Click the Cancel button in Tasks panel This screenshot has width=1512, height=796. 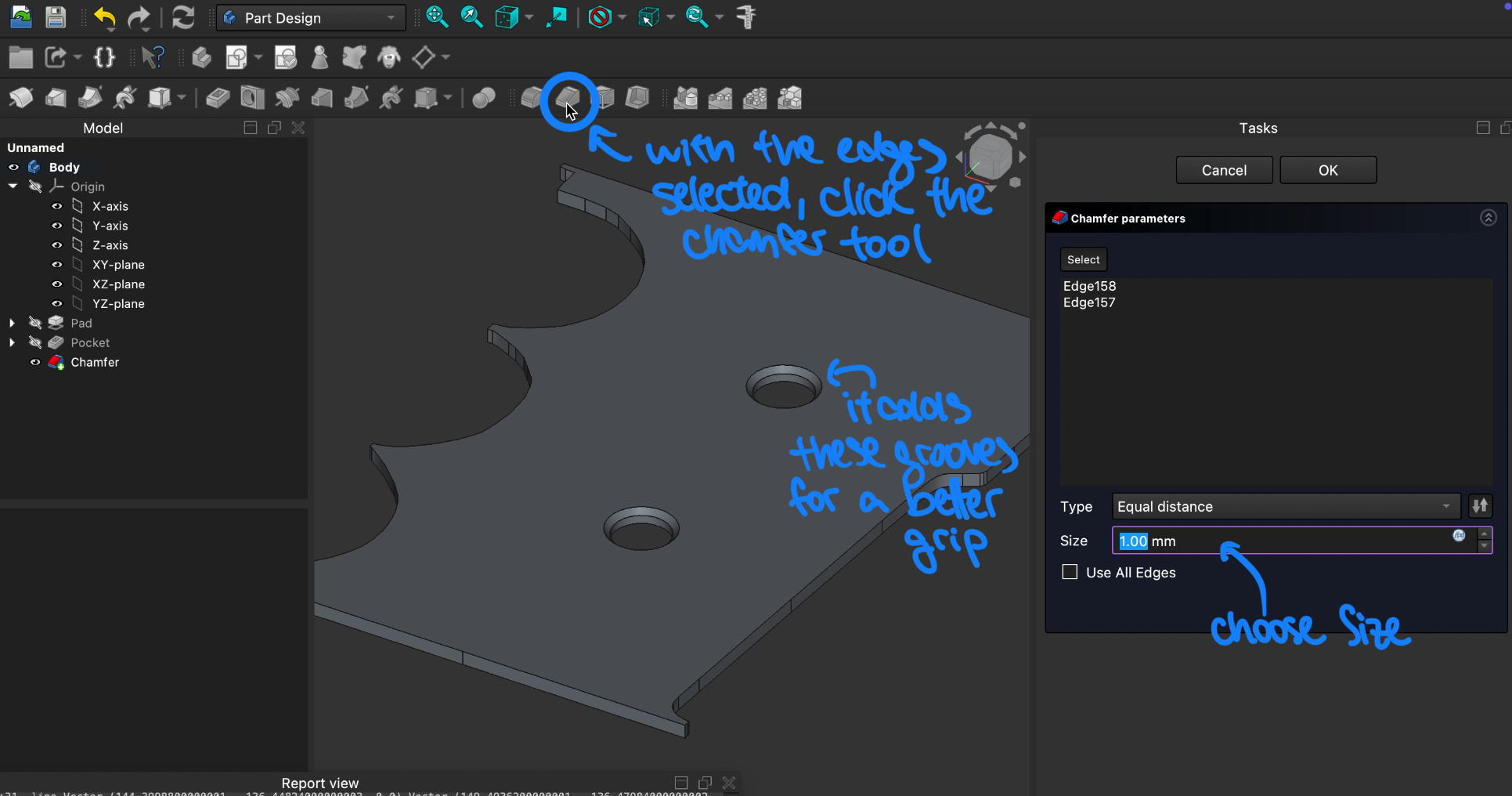tap(1224, 170)
